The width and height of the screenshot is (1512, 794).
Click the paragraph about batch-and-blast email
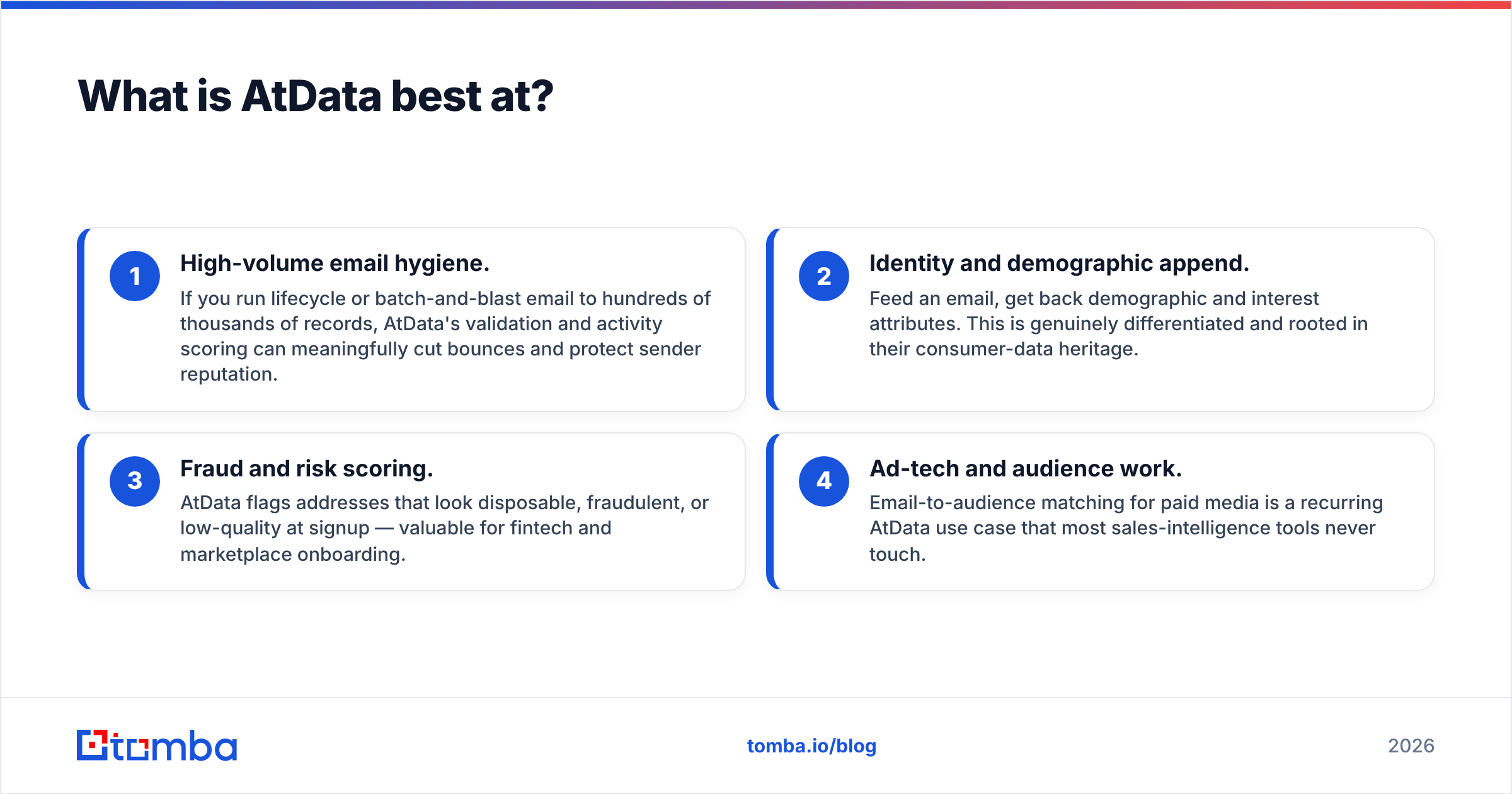(x=445, y=337)
